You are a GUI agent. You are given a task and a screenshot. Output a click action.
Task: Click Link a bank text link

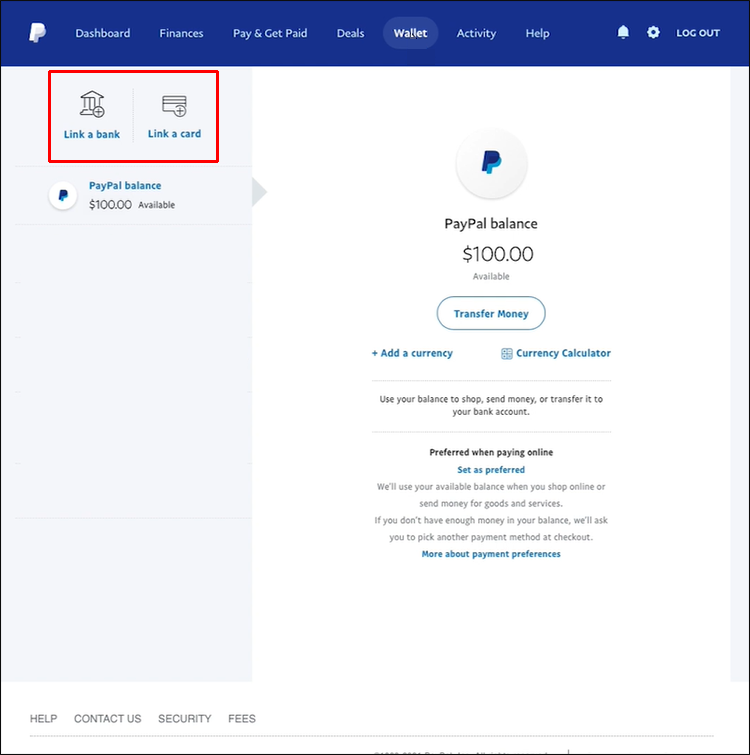coord(92,134)
